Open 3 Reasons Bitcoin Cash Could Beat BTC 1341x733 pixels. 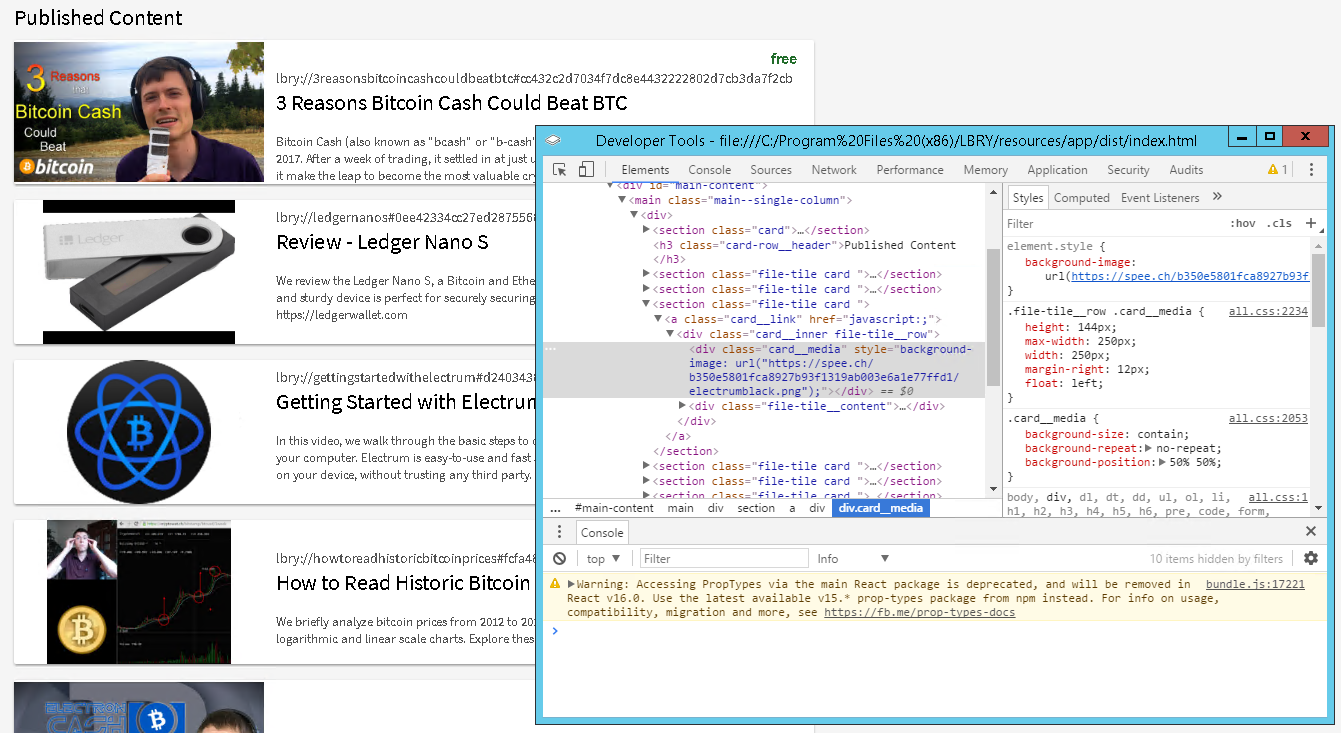coord(452,103)
